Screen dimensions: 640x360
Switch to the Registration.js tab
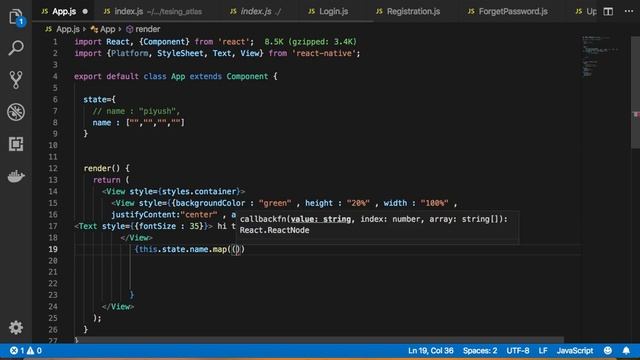point(413,11)
